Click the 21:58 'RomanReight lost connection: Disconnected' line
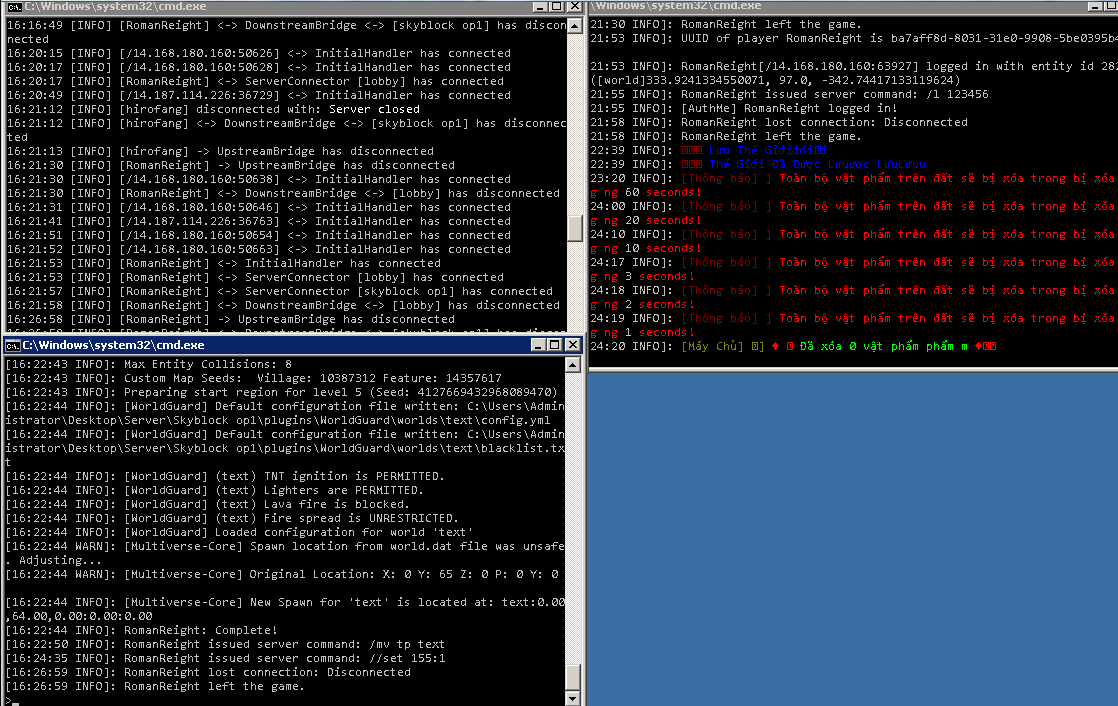The image size is (1118, 706). 779,123
